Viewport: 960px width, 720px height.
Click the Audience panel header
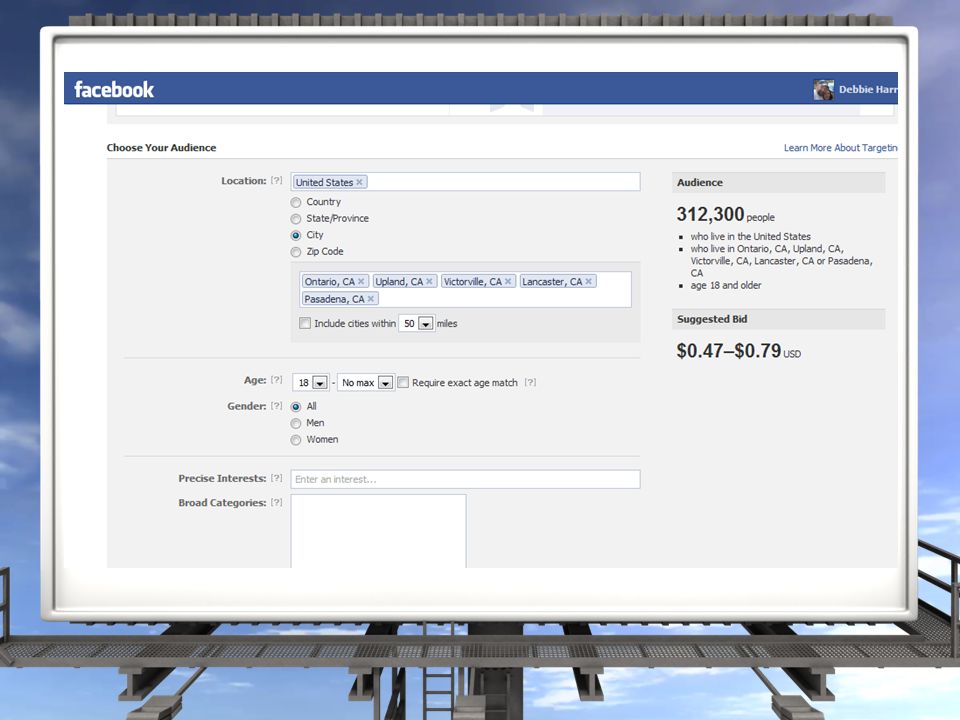(779, 182)
